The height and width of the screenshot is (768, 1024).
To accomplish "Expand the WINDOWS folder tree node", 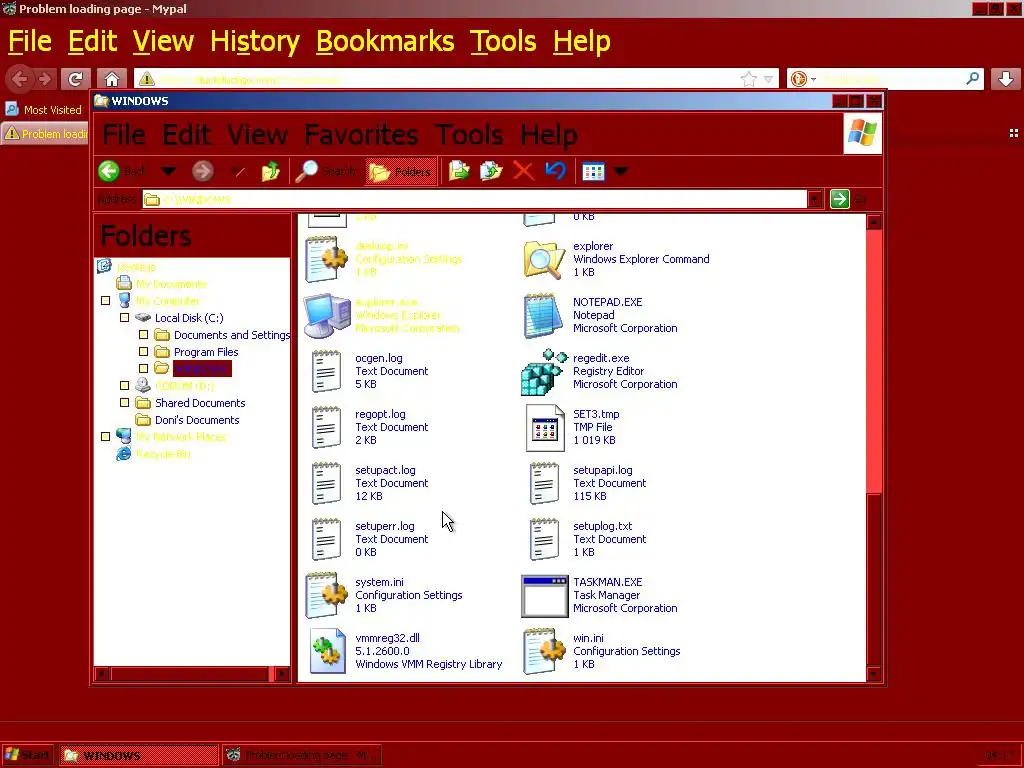I will pos(144,369).
